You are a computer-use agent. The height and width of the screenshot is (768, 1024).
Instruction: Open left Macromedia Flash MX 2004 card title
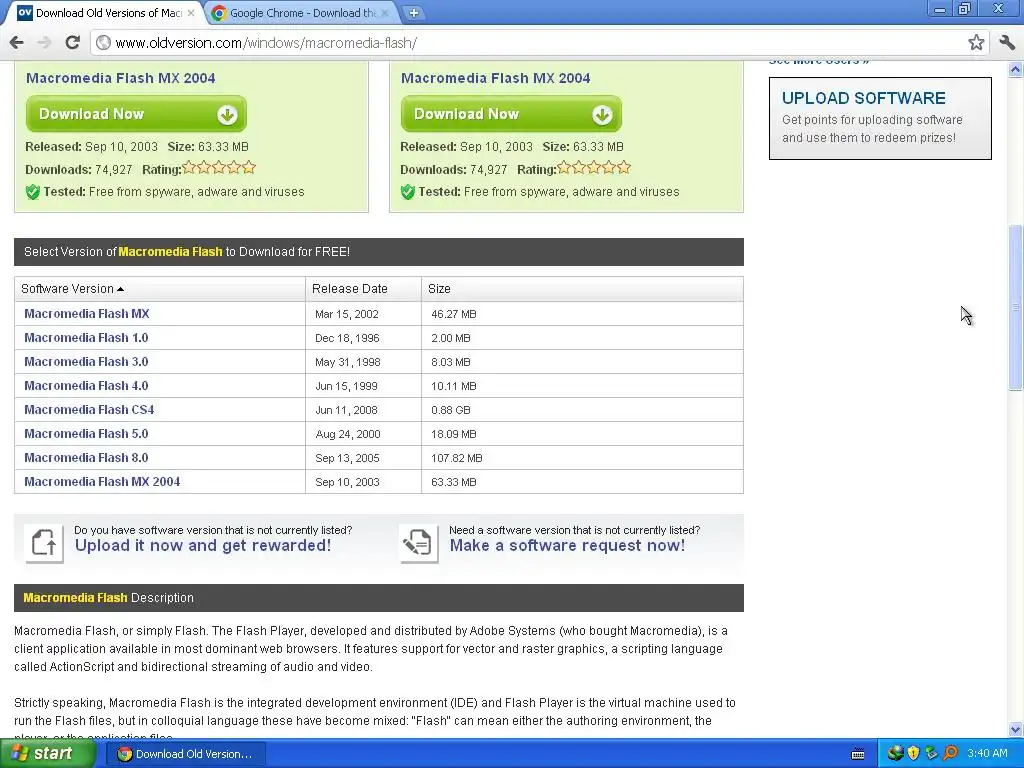point(120,78)
